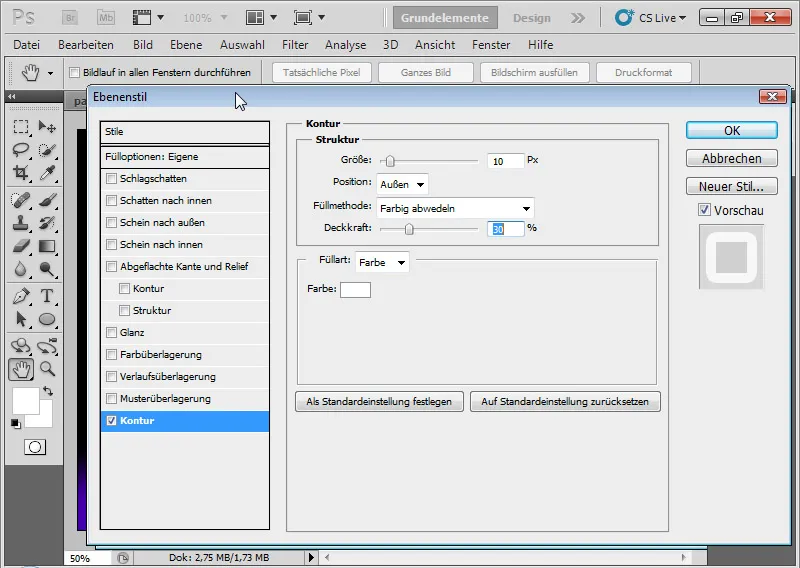Toggle Vorschau preview checkbox
This screenshot has height=568, width=800.
pos(705,210)
